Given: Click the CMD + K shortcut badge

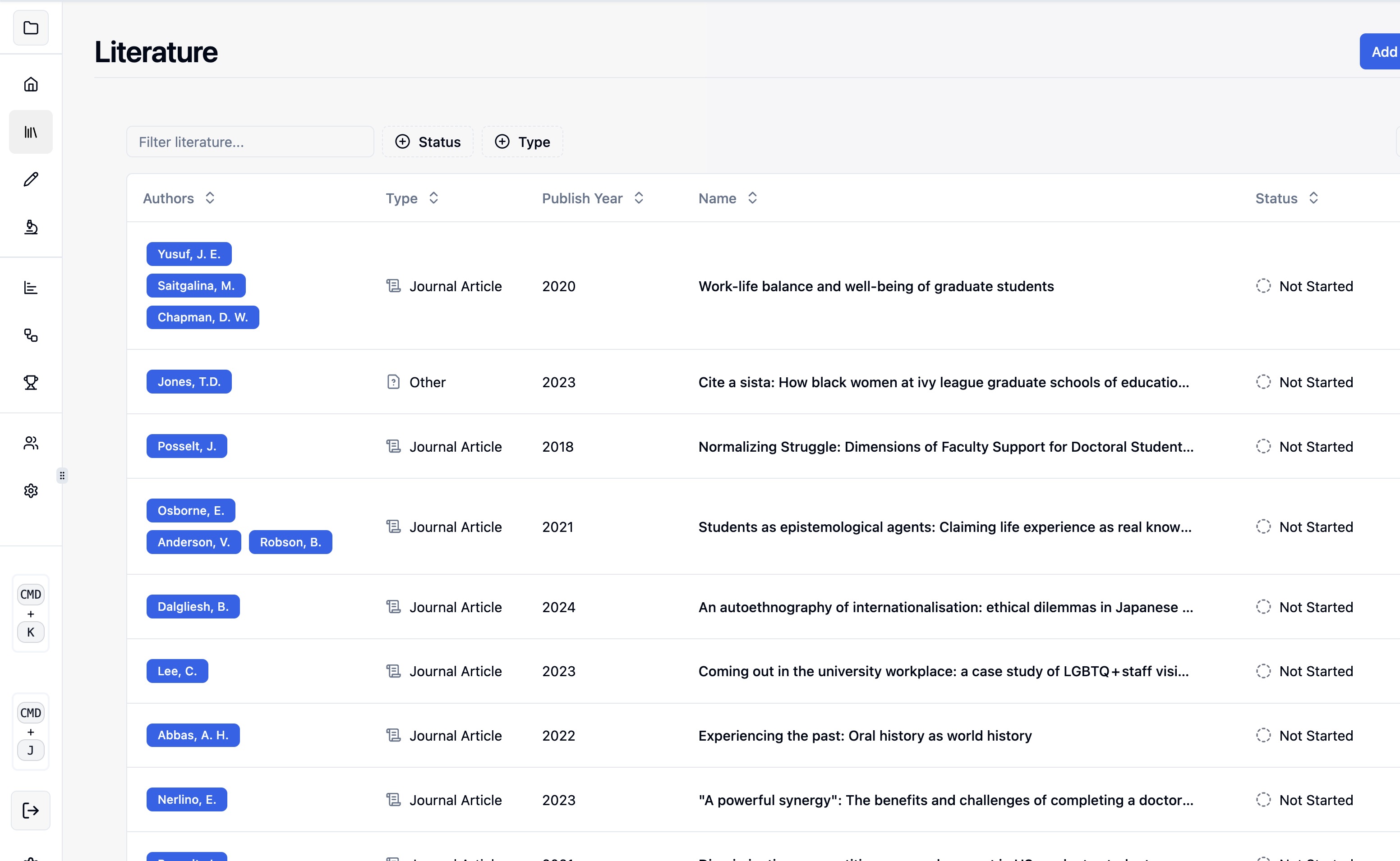Looking at the screenshot, I should click(31, 613).
